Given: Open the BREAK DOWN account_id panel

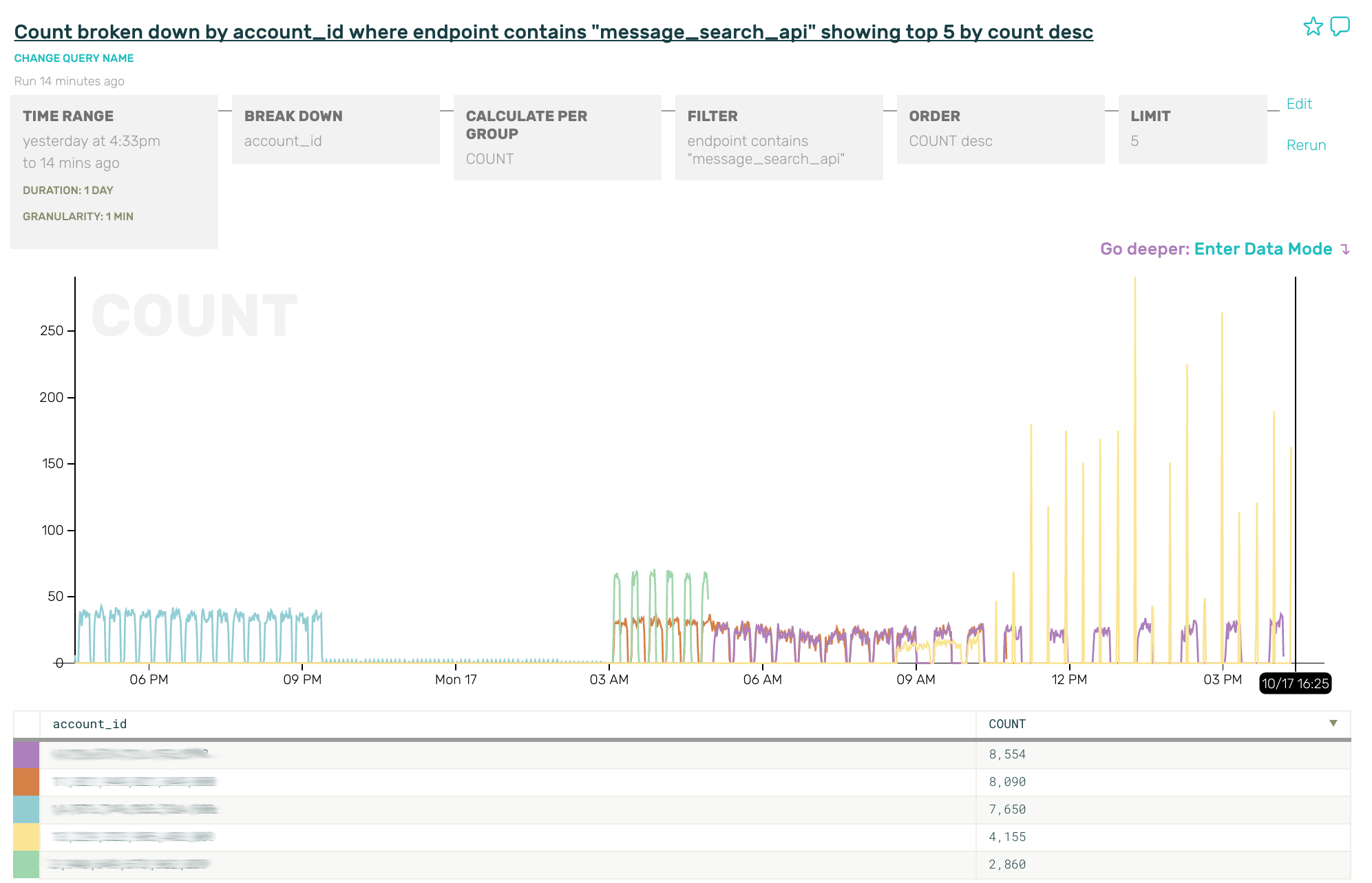Looking at the screenshot, I should point(335,129).
